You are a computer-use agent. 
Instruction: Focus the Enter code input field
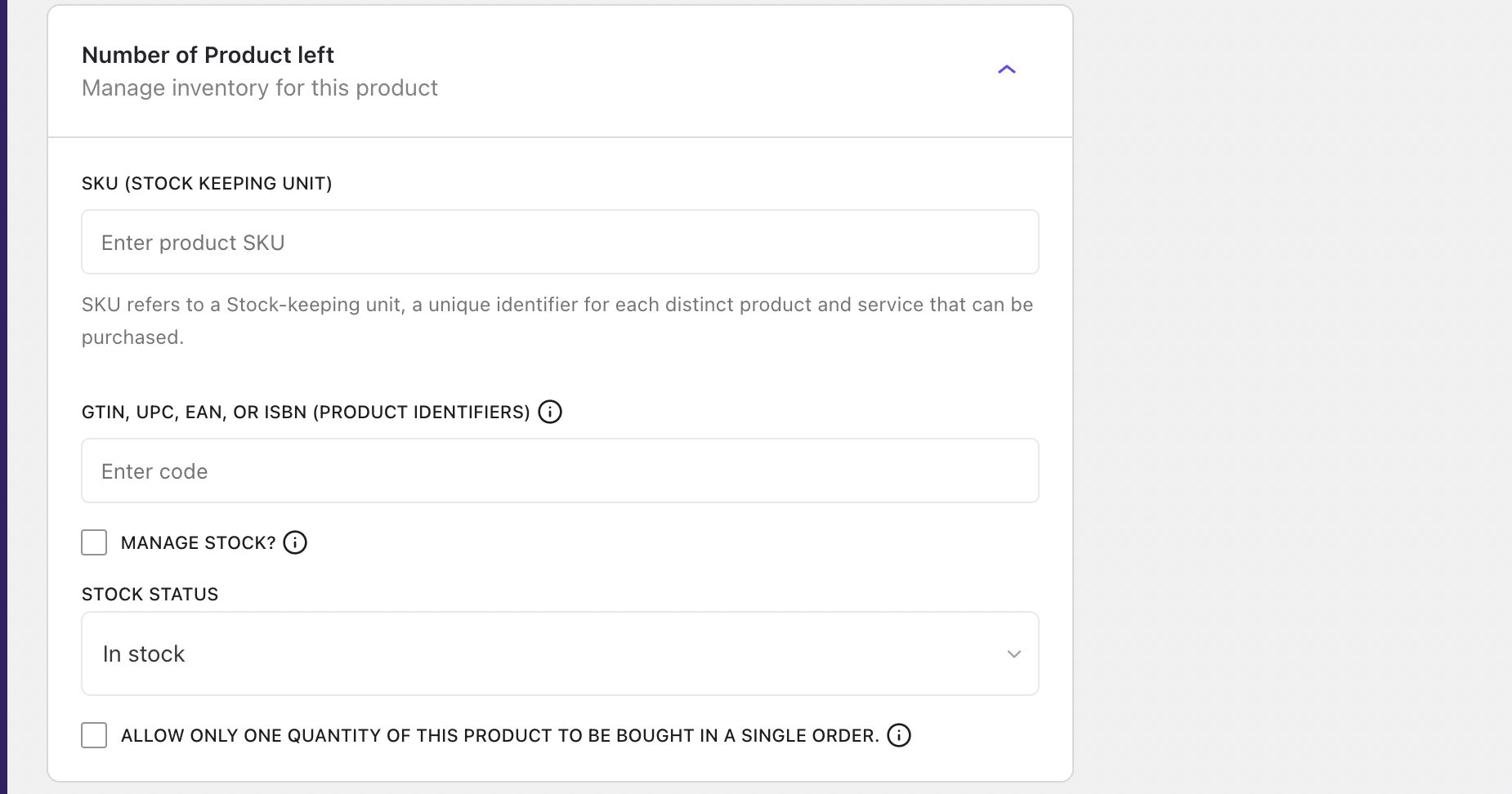[x=560, y=471]
